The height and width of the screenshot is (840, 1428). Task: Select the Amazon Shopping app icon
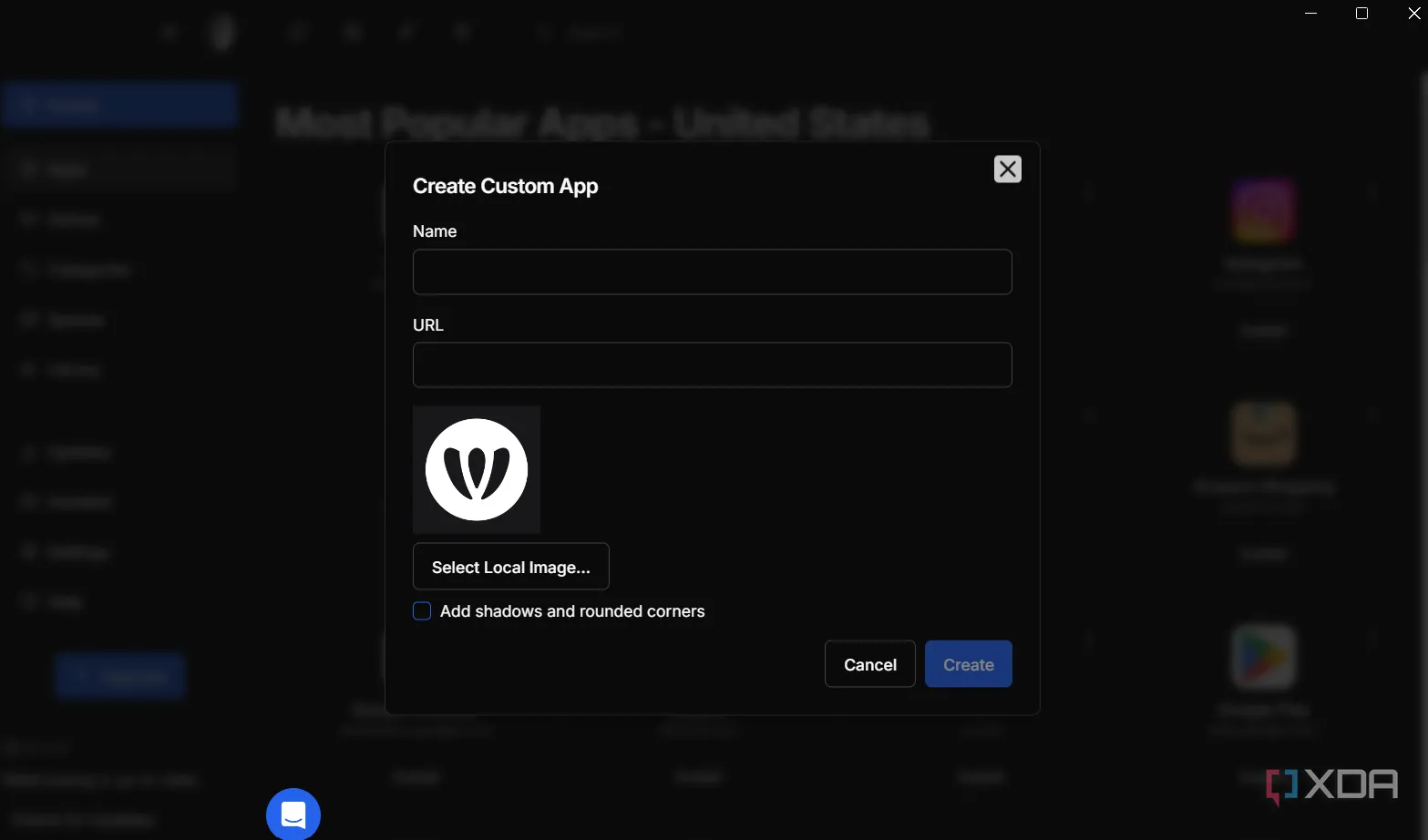[x=1263, y=435]
